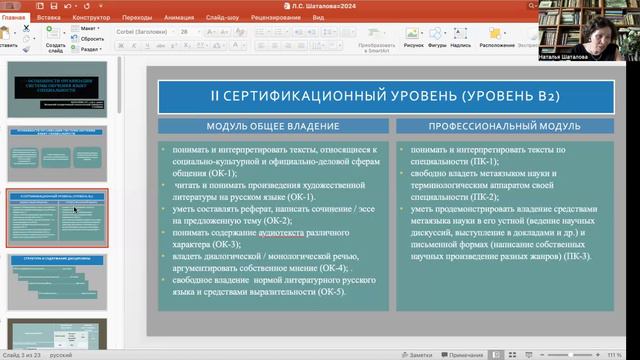Image resolution: width=640 pixels, height=360 pixels.
Task: Select the fourth slide thumbnail (Структура и содержание)
Action: [x=57, y=282]
